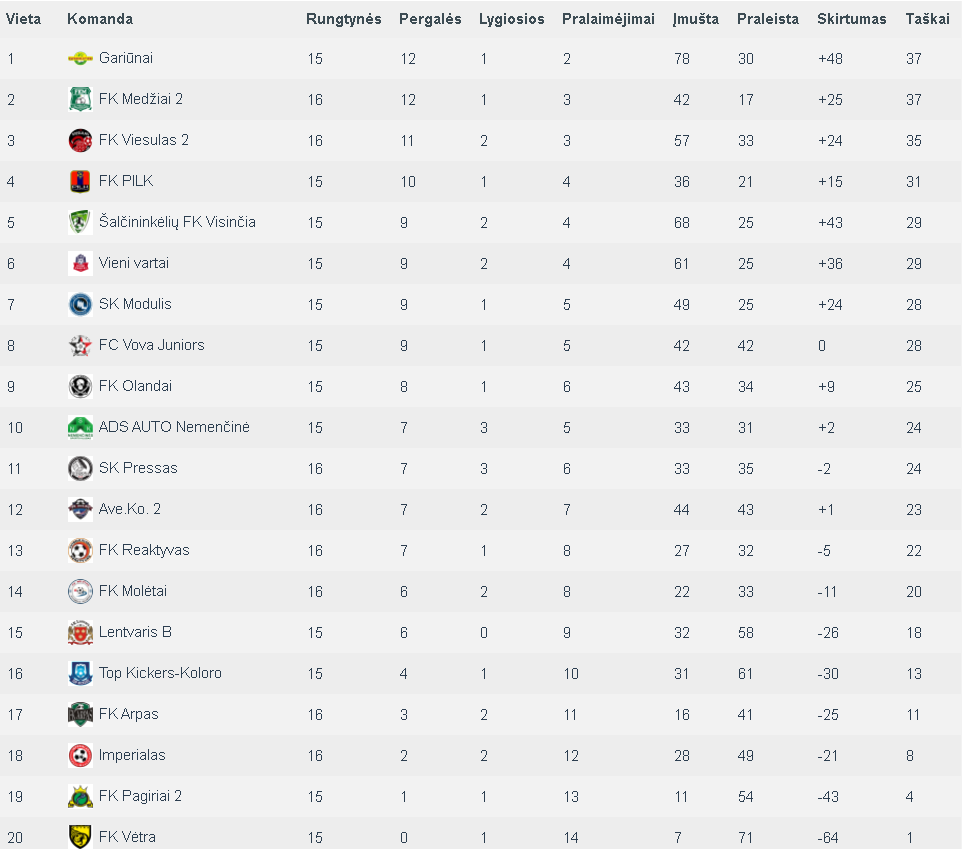
Task: Click the SK Pressas team name
Action: point(138,468)
